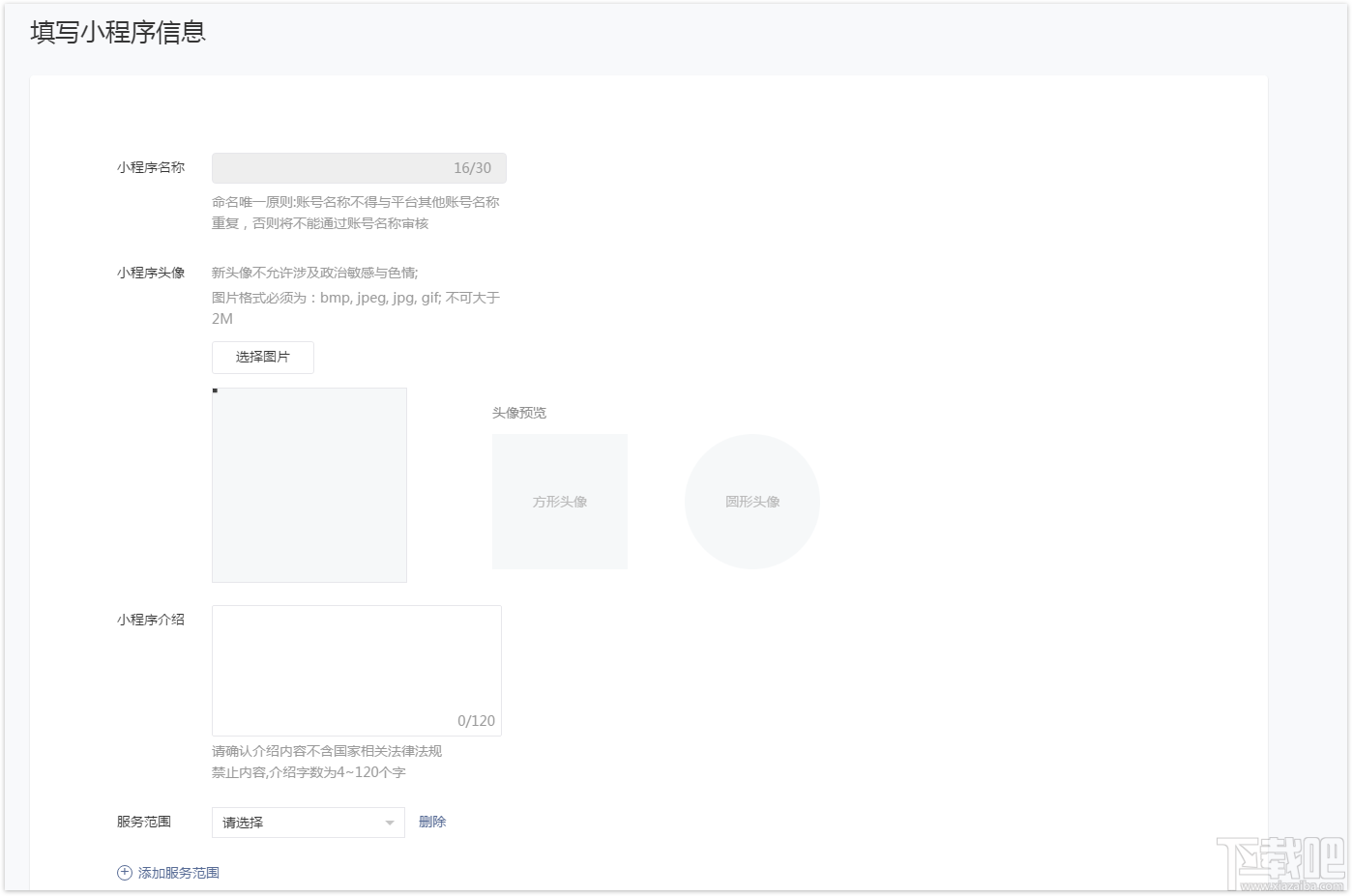Select the 小程序头像 section label
The image size is (1352, 896).
tap(149, 272)
